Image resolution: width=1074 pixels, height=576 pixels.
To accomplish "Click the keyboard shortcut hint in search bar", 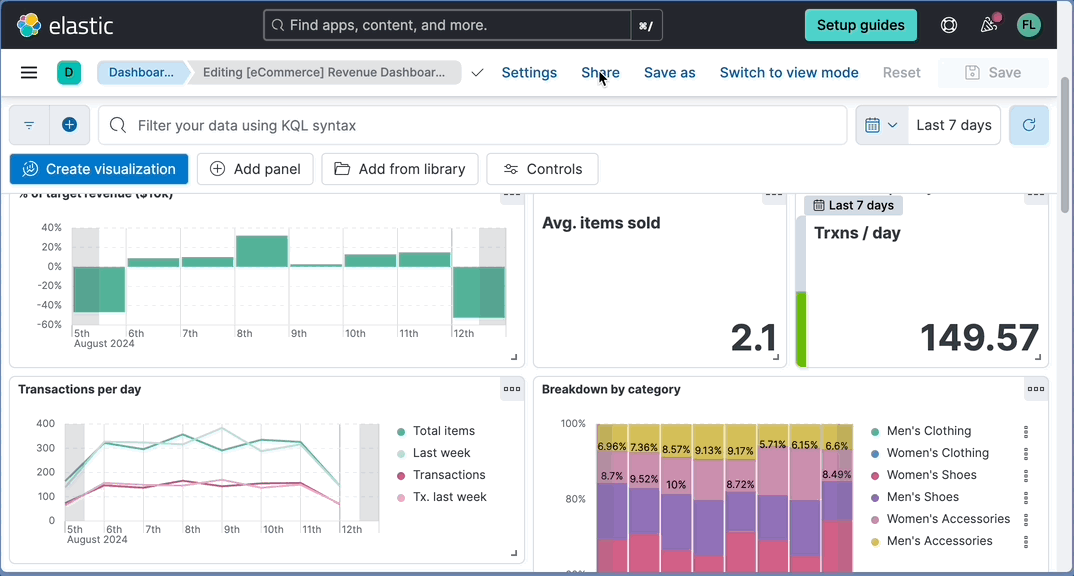I will (x=646, y=26).
